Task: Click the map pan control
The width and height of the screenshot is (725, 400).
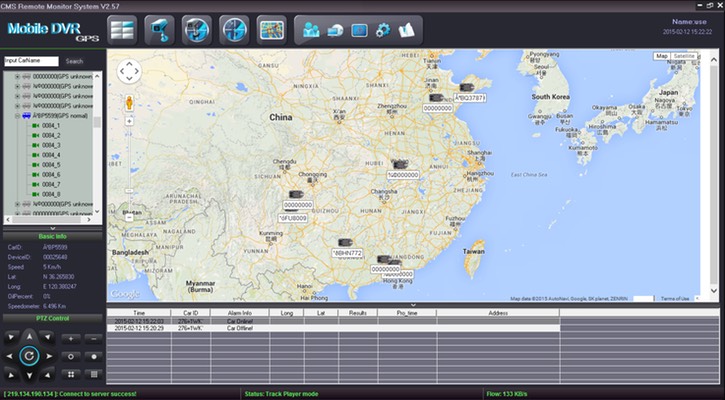Action: [x=130, y=71]
